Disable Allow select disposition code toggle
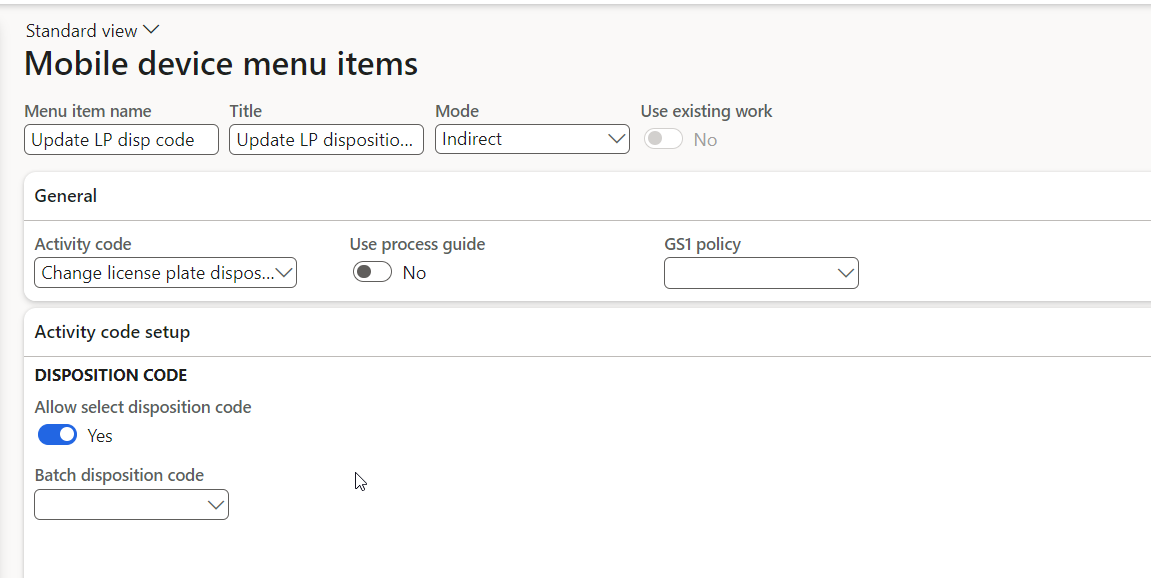This screenshot has height=578, width=1151. click(x=58, y=435)
